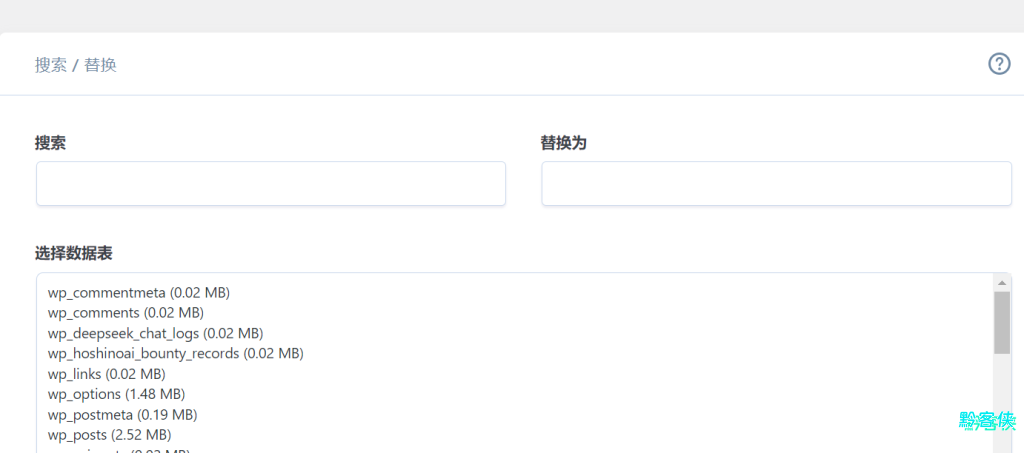The width and height of the screenshot is (1024, 453).
Task: Click the cyan watermark text at bottom right
Action: (986, 421)
